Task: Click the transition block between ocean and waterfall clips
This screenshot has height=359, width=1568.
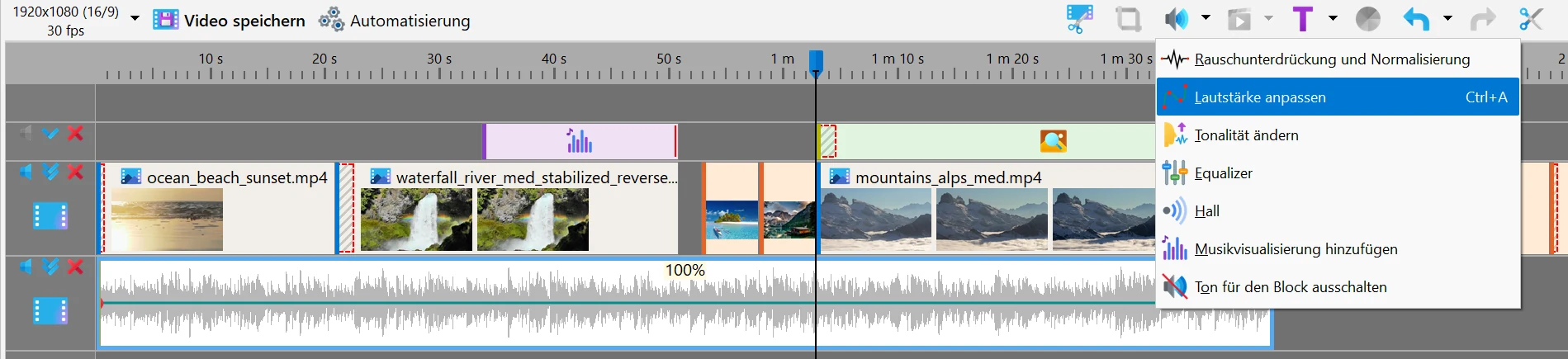Action: (346, 208)
